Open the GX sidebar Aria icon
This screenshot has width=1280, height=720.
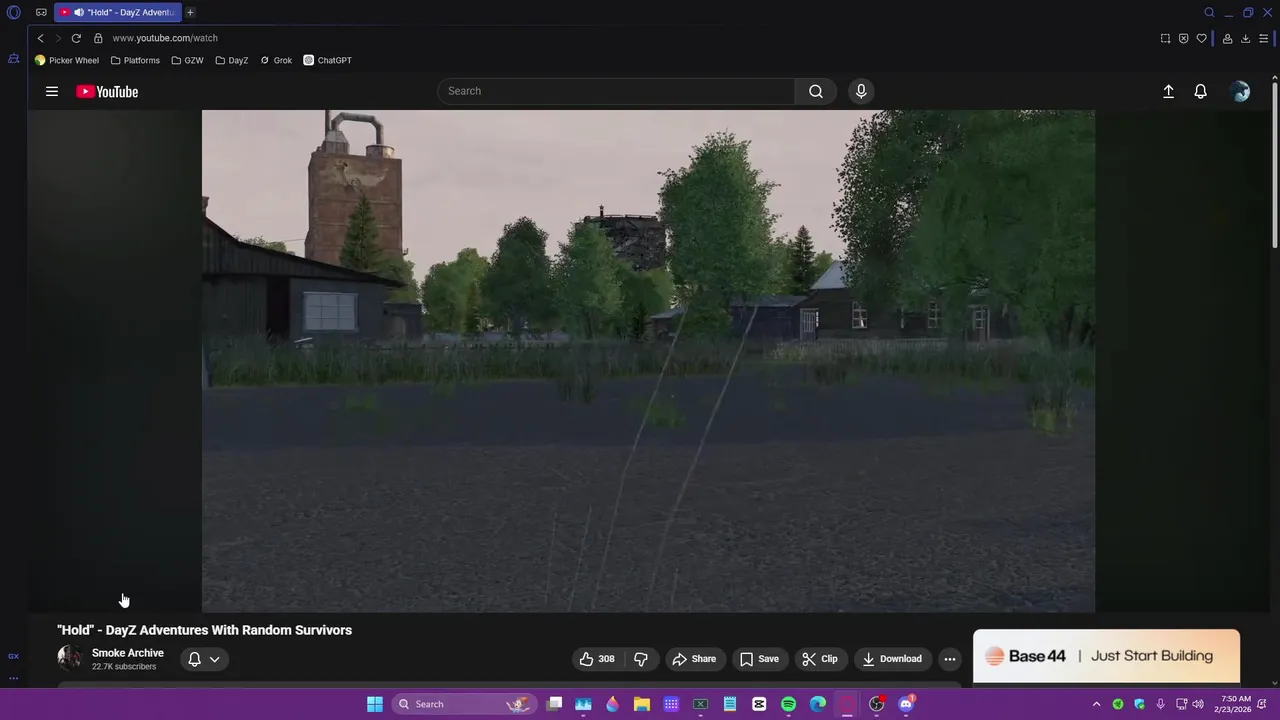coord(13,59)
